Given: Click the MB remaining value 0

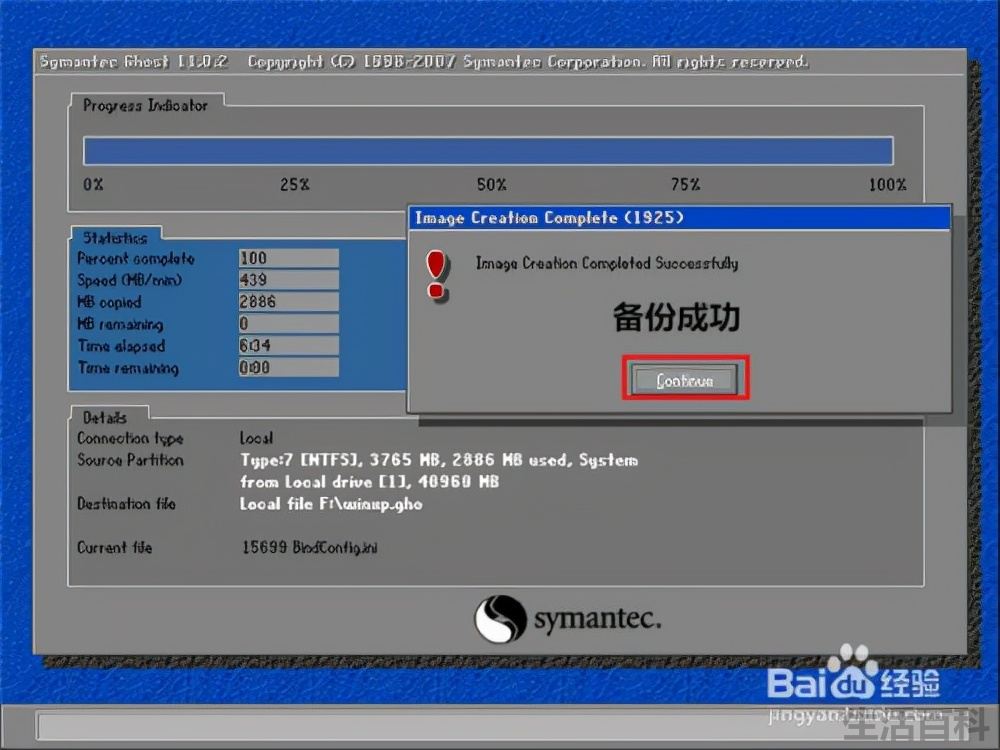Looking at the screenshot, I should (288, 323).
